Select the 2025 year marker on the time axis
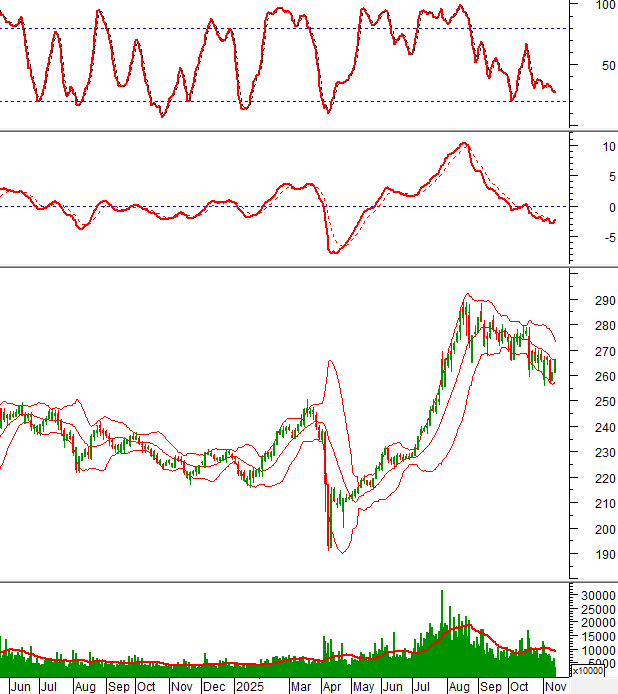This screenshot has height=694, width=618. tap(248, 687)
